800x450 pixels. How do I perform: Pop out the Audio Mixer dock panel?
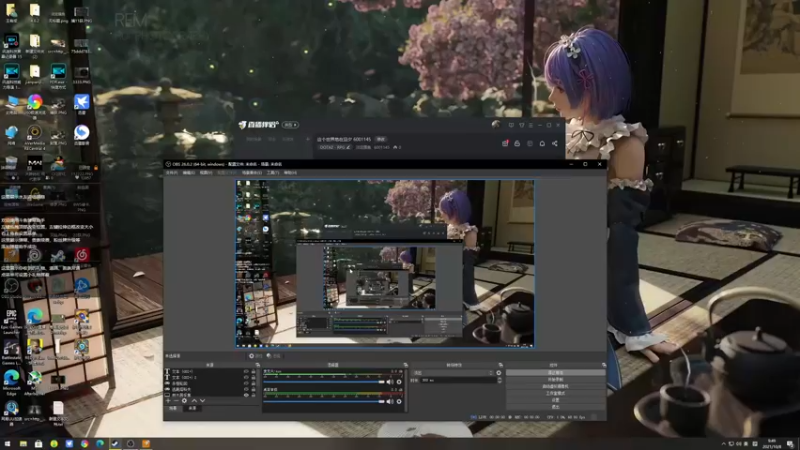[405, 365]
